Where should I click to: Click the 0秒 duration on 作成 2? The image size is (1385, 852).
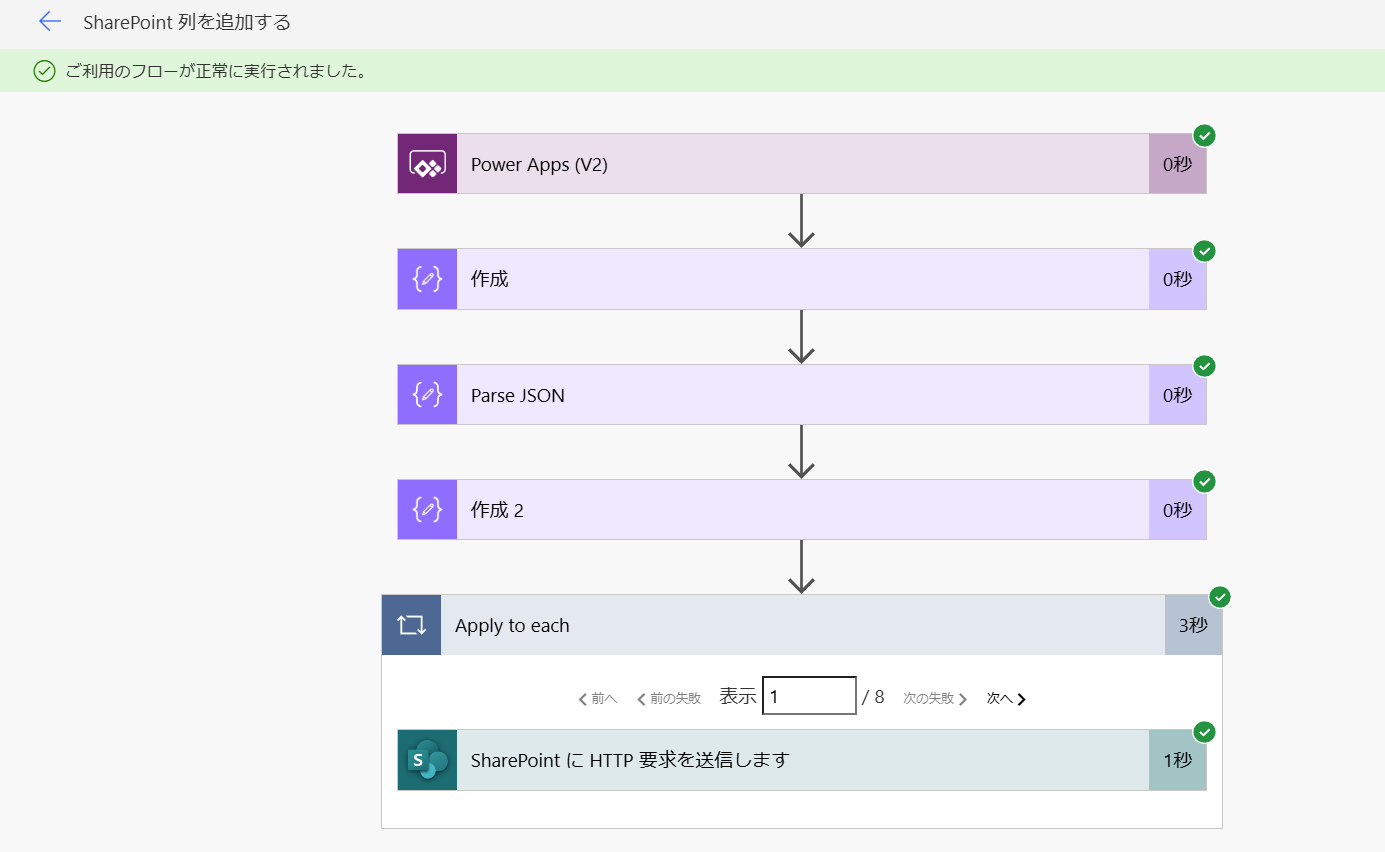click(x=1178, y=510)
